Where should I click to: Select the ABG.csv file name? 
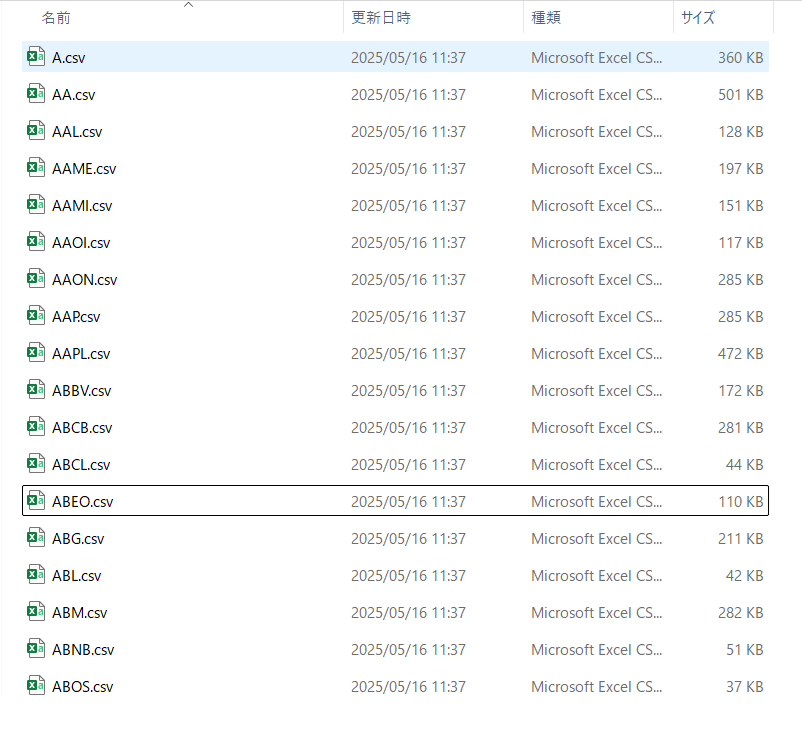tap(78, 539)
